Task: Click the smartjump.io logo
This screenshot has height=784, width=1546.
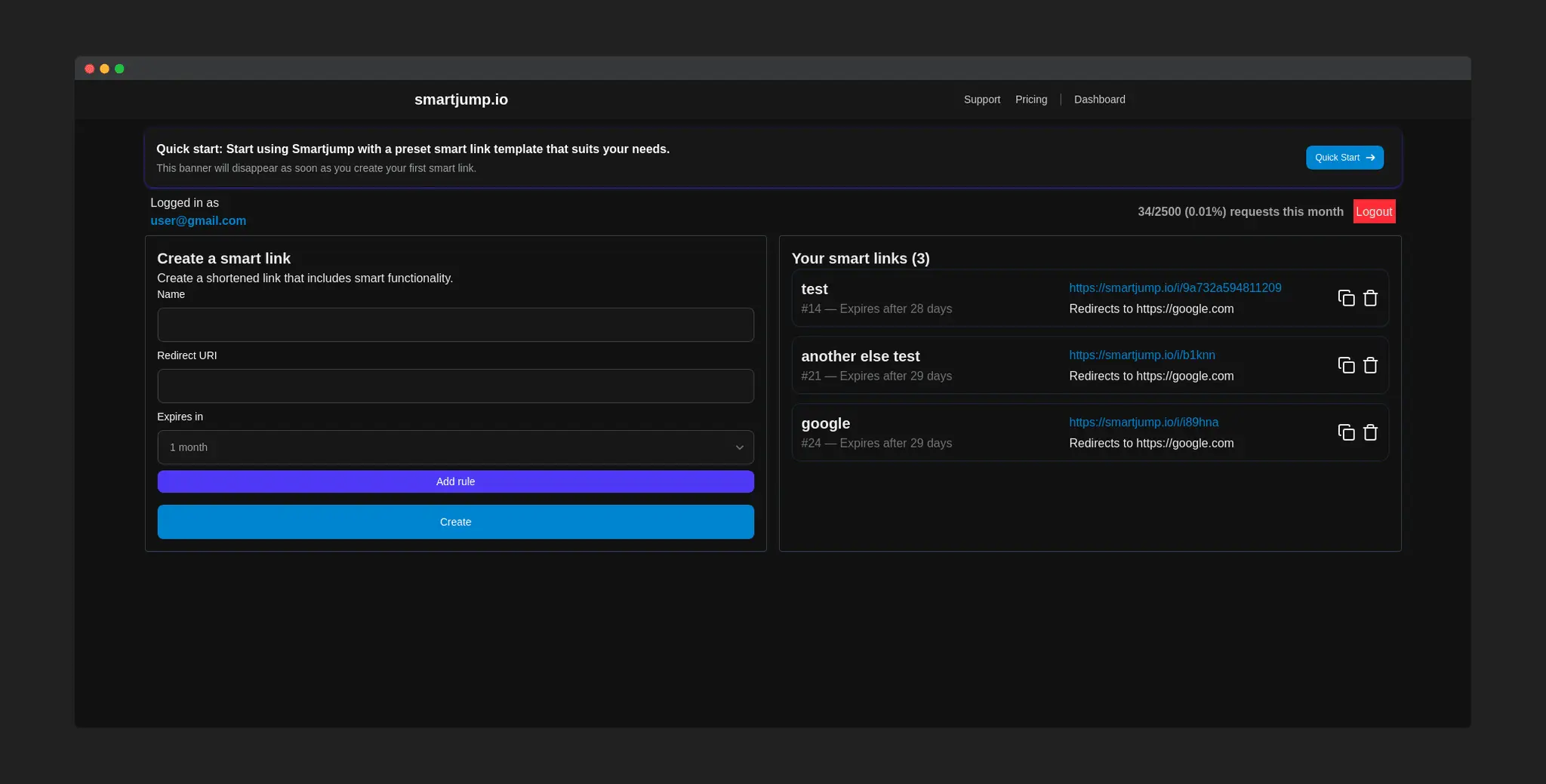Action: 461,100
